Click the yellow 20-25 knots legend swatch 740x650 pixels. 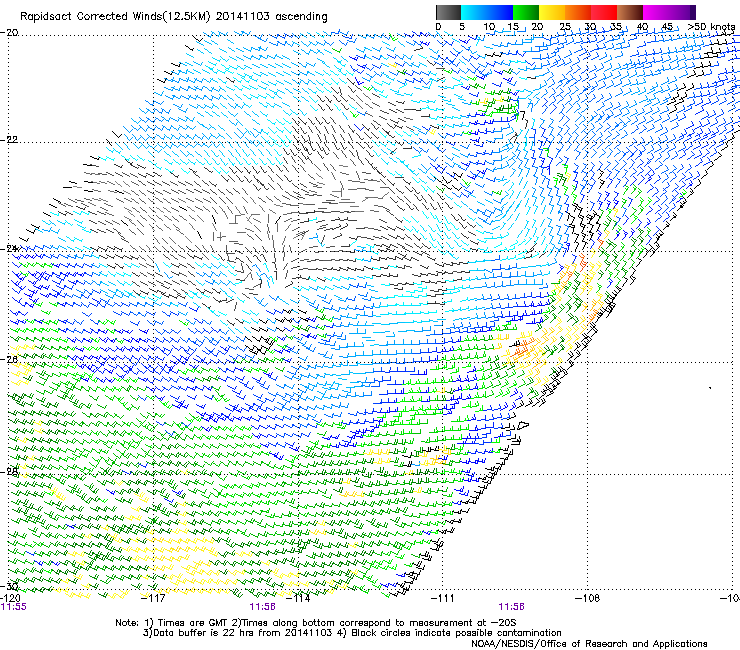pos(552,12)
